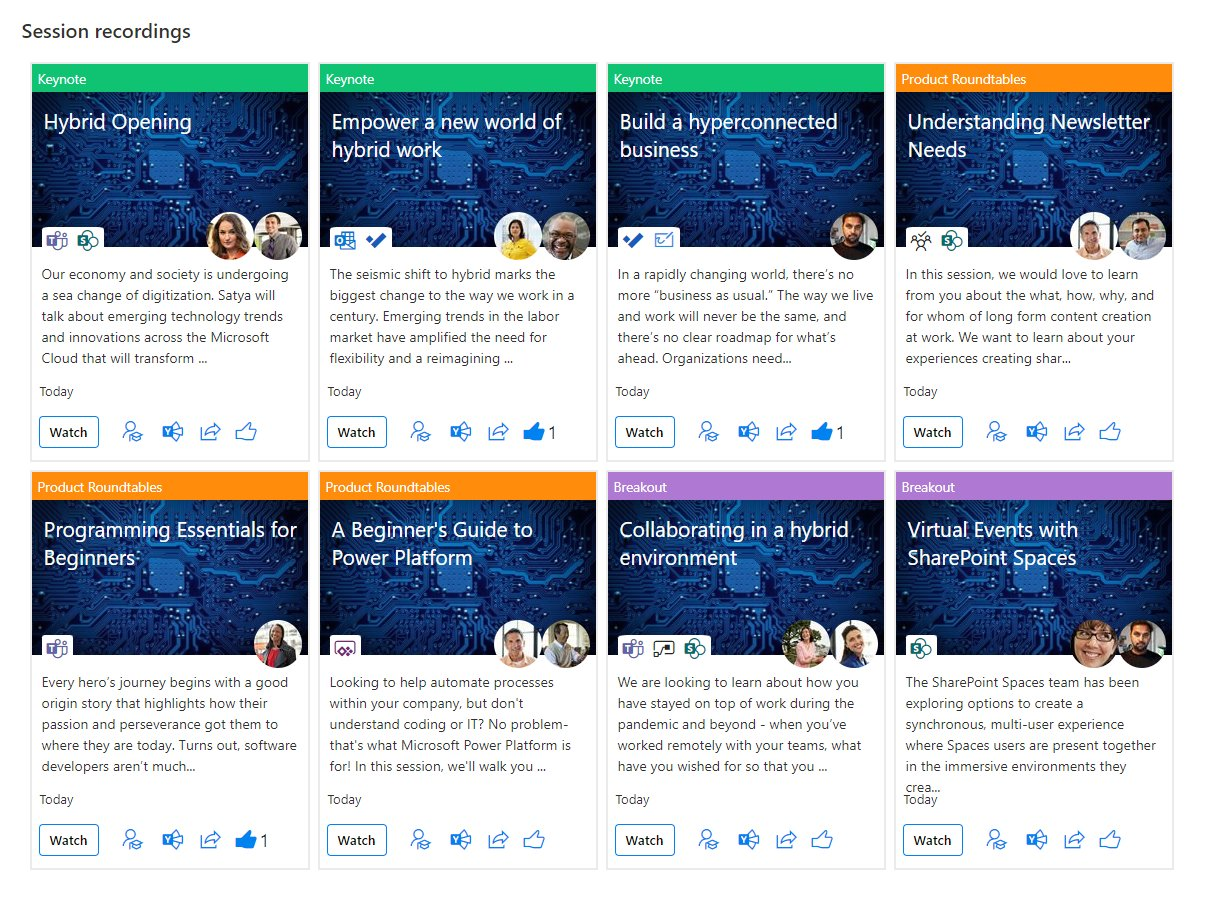1212x901 pixels.
Task: Click the 'Hybrid Opening' title text
Action: coord(117,122)
